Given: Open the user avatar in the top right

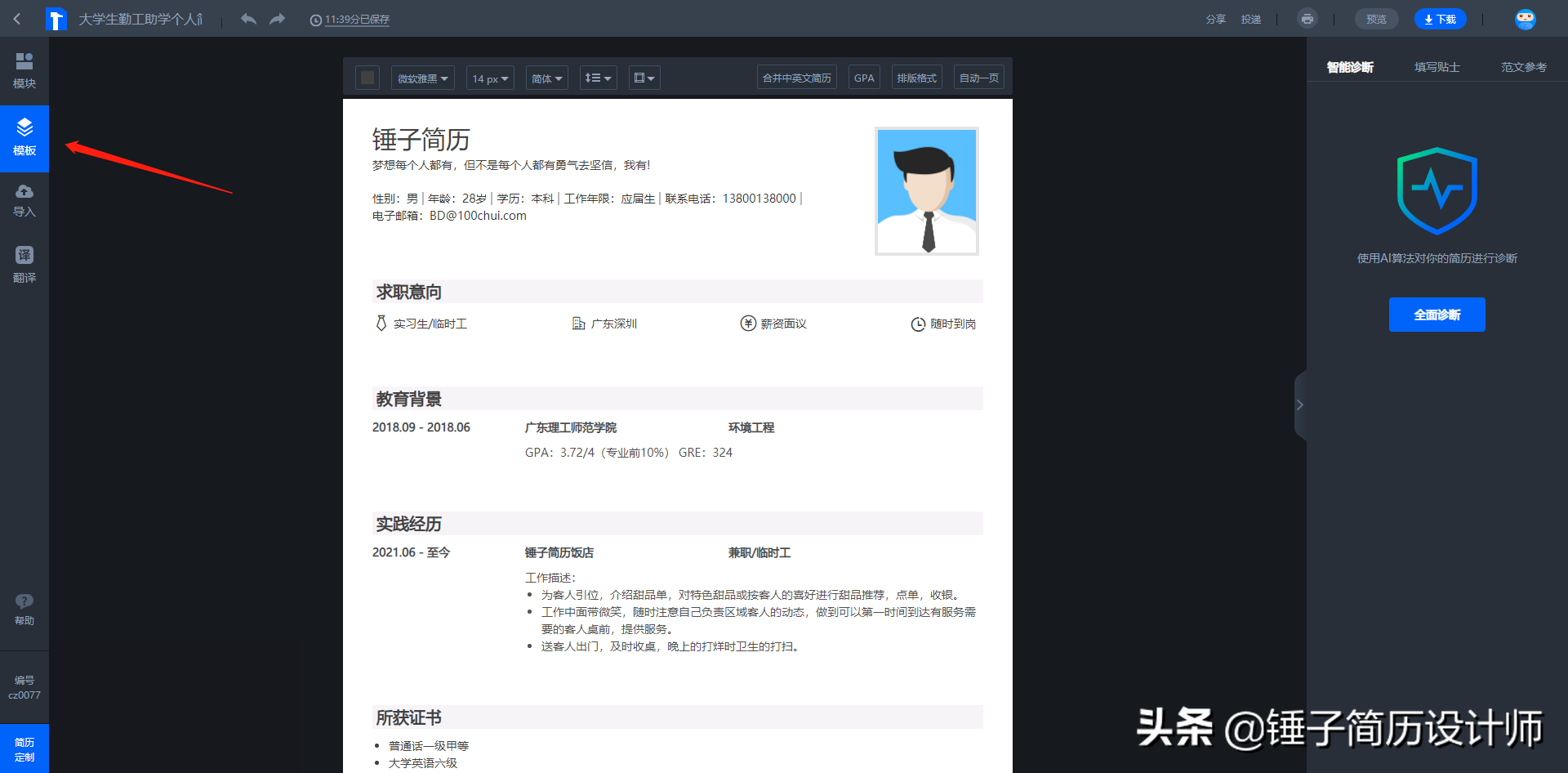Looking at the screenshot, I should (x=1525, y=19).
